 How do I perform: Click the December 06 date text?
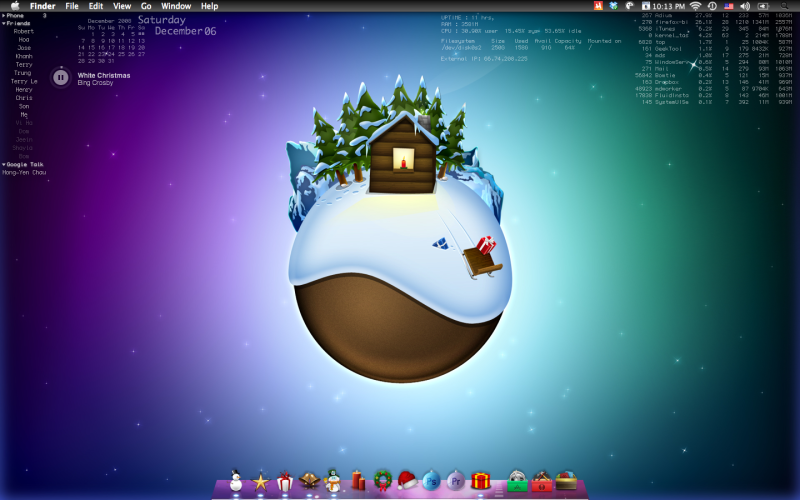coord(186,31)
